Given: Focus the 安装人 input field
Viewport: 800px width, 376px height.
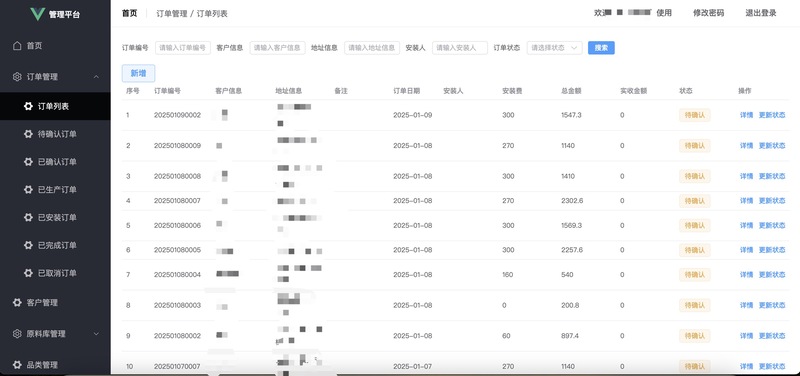Looking at the screenshot, I should coord(460,47).
